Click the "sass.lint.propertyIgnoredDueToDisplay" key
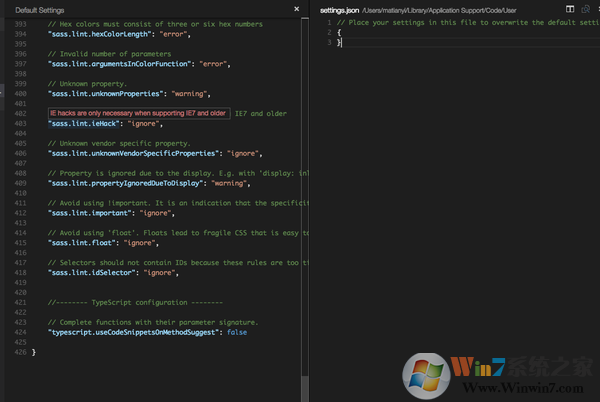The height and width of the screenshot is (402, 600). (x=126, y=183)
